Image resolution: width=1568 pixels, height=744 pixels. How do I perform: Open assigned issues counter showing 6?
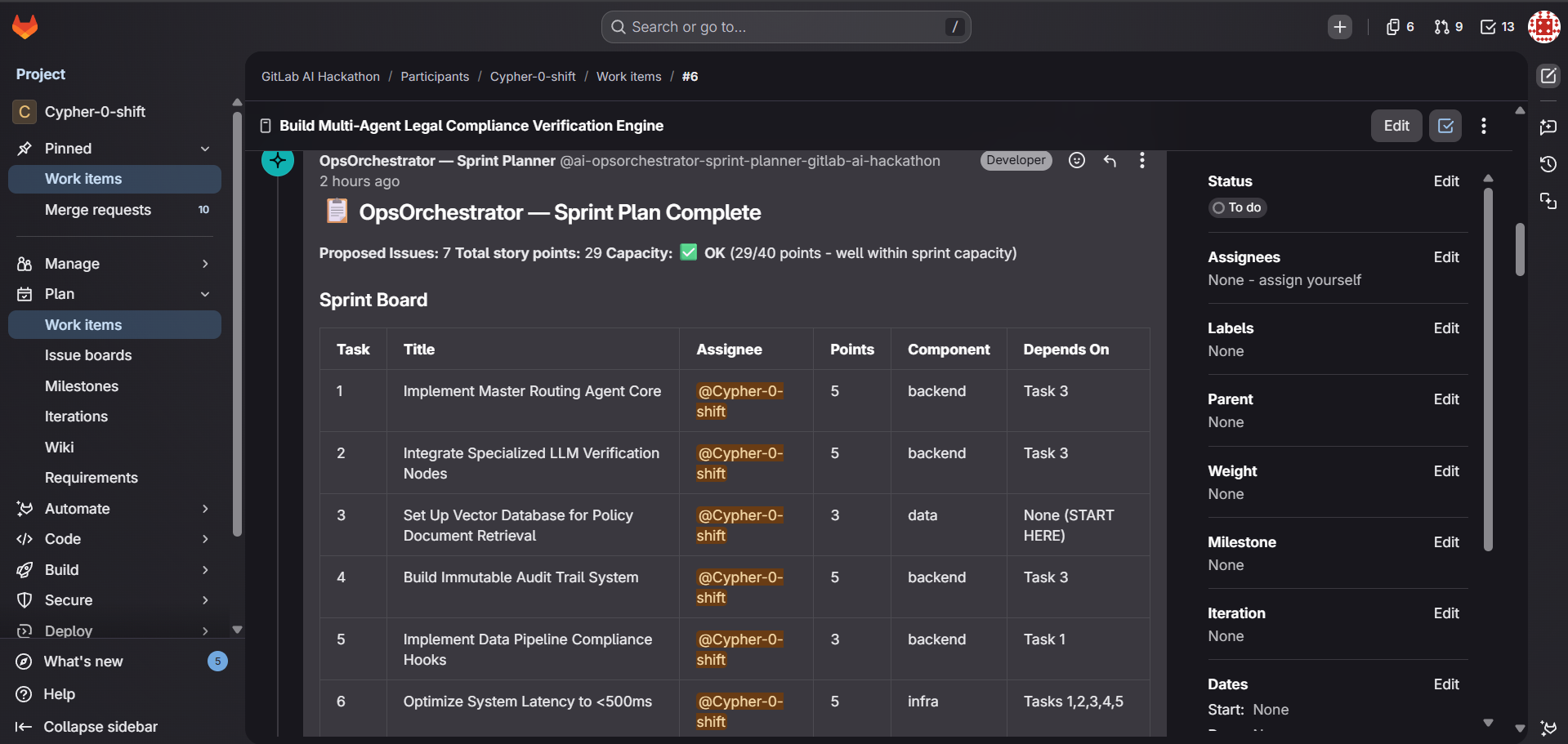pyautogui.click(x=1400, y=27)
